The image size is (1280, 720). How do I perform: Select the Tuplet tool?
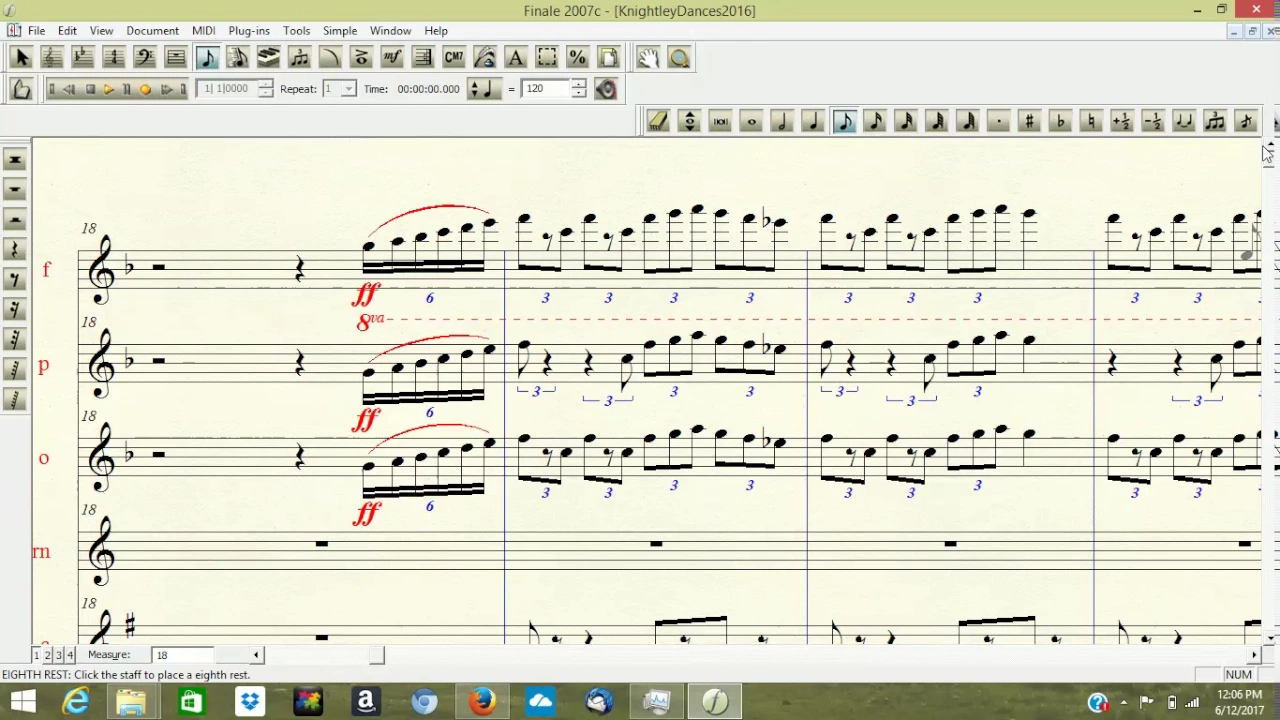point(299,58)
